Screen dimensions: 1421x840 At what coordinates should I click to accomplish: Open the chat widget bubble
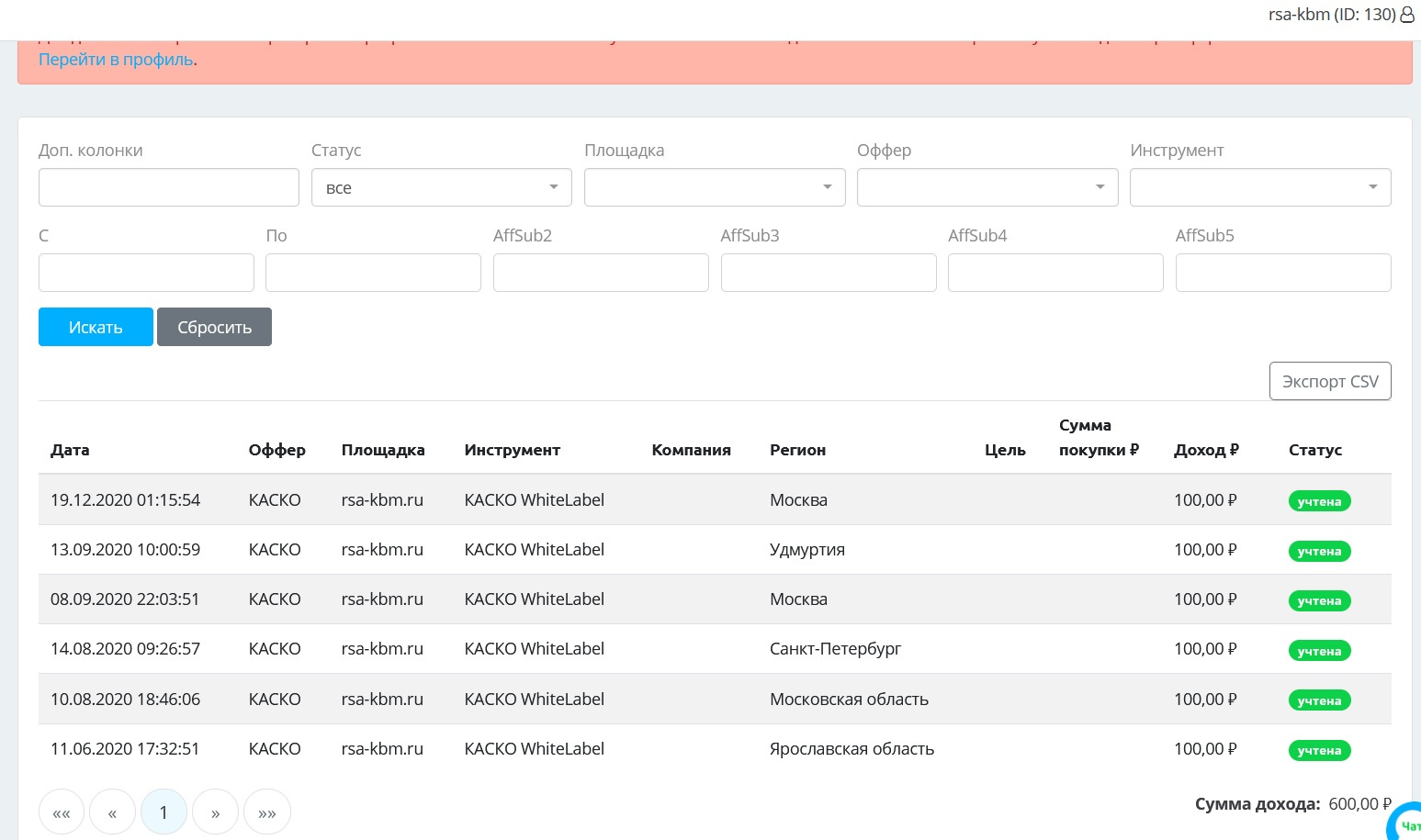point(1405,823)
